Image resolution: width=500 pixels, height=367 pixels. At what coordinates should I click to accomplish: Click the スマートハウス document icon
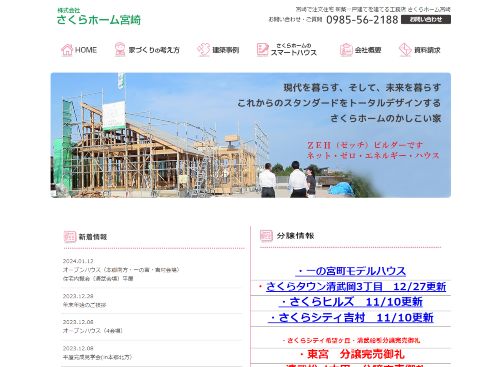[262, 50]
